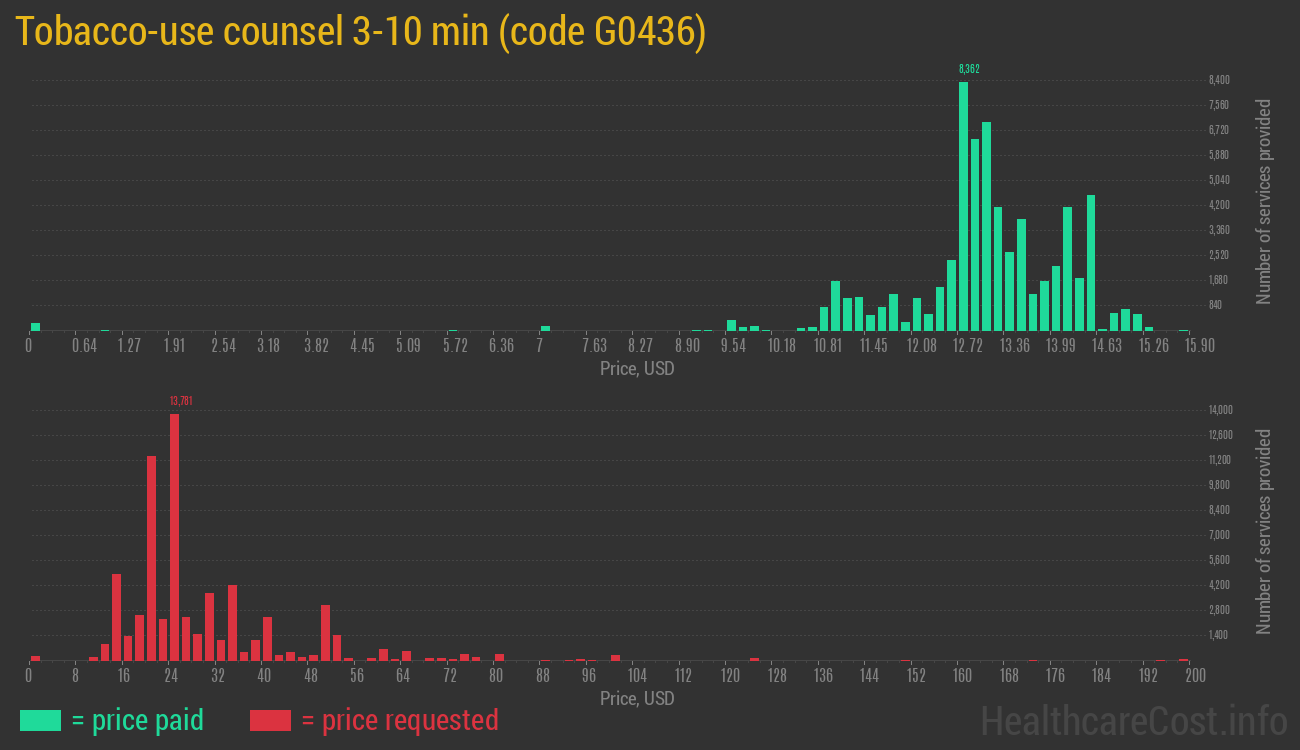This screenshot has height=750, width=1300.
Task: Click the 8,362 peak value label
Action: [x=969, y=69]
